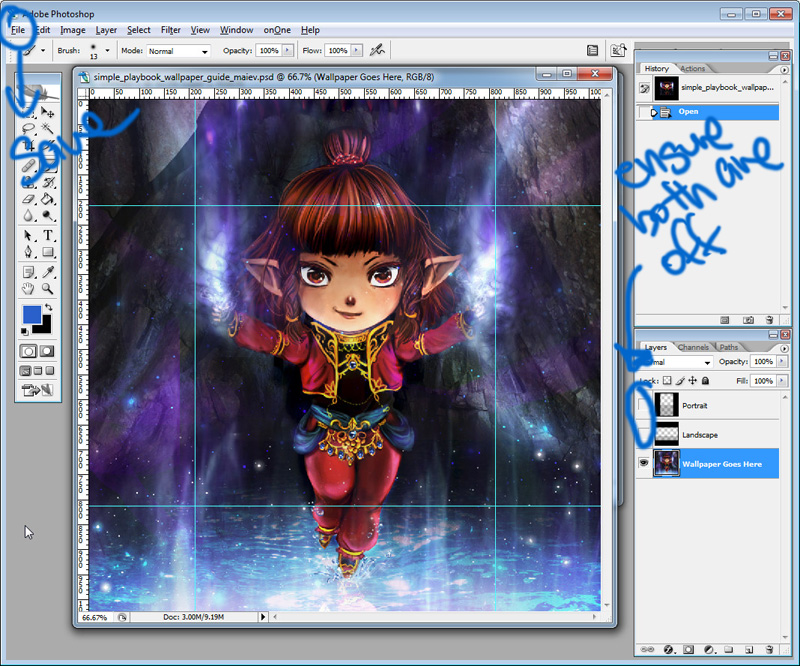Viewport: 800px width, 666px height.
Task: Select the Magic Wand tool
Action: pos(48,129)
